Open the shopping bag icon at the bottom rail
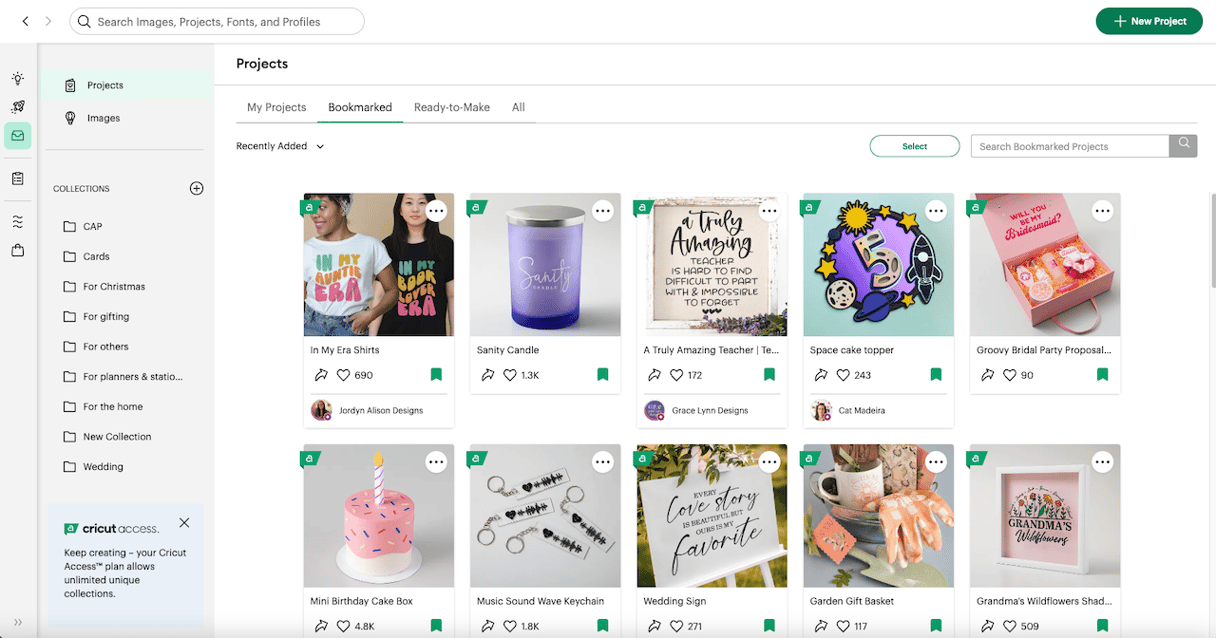1216x638 pixels. [17, 249]
